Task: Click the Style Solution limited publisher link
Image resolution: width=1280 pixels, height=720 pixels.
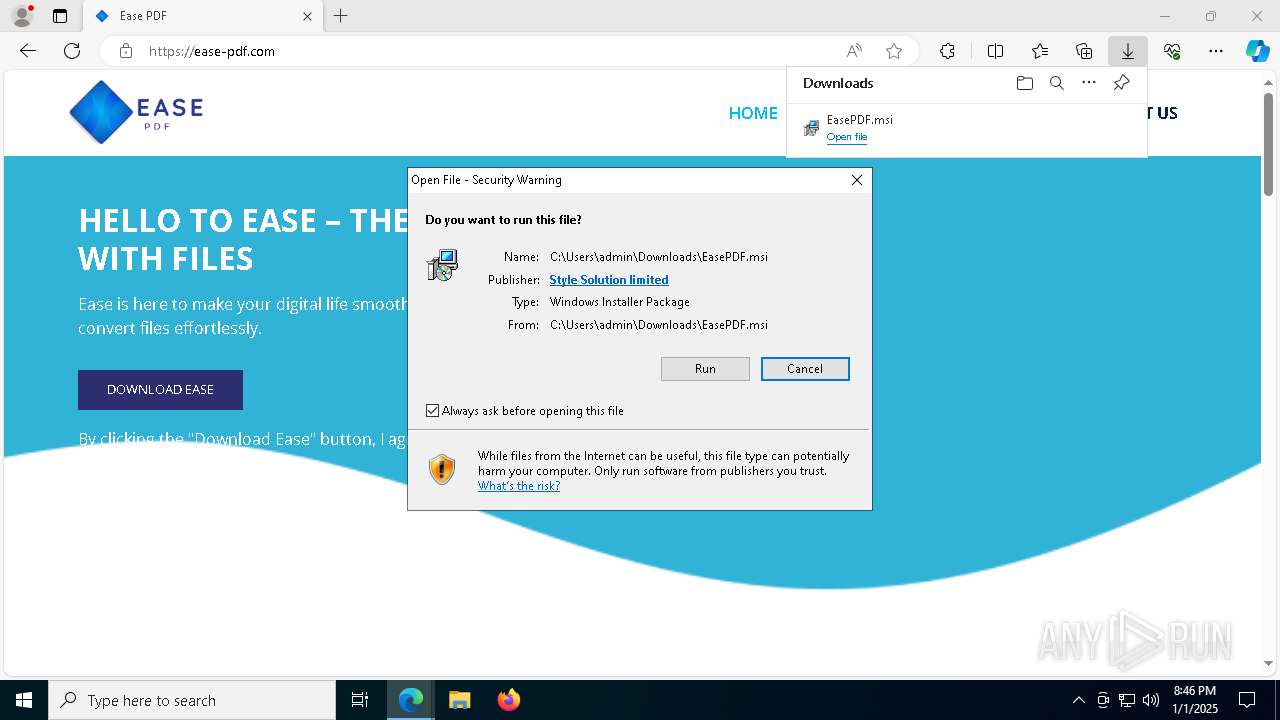Action: pyautogui.click(x=608, y=280)
